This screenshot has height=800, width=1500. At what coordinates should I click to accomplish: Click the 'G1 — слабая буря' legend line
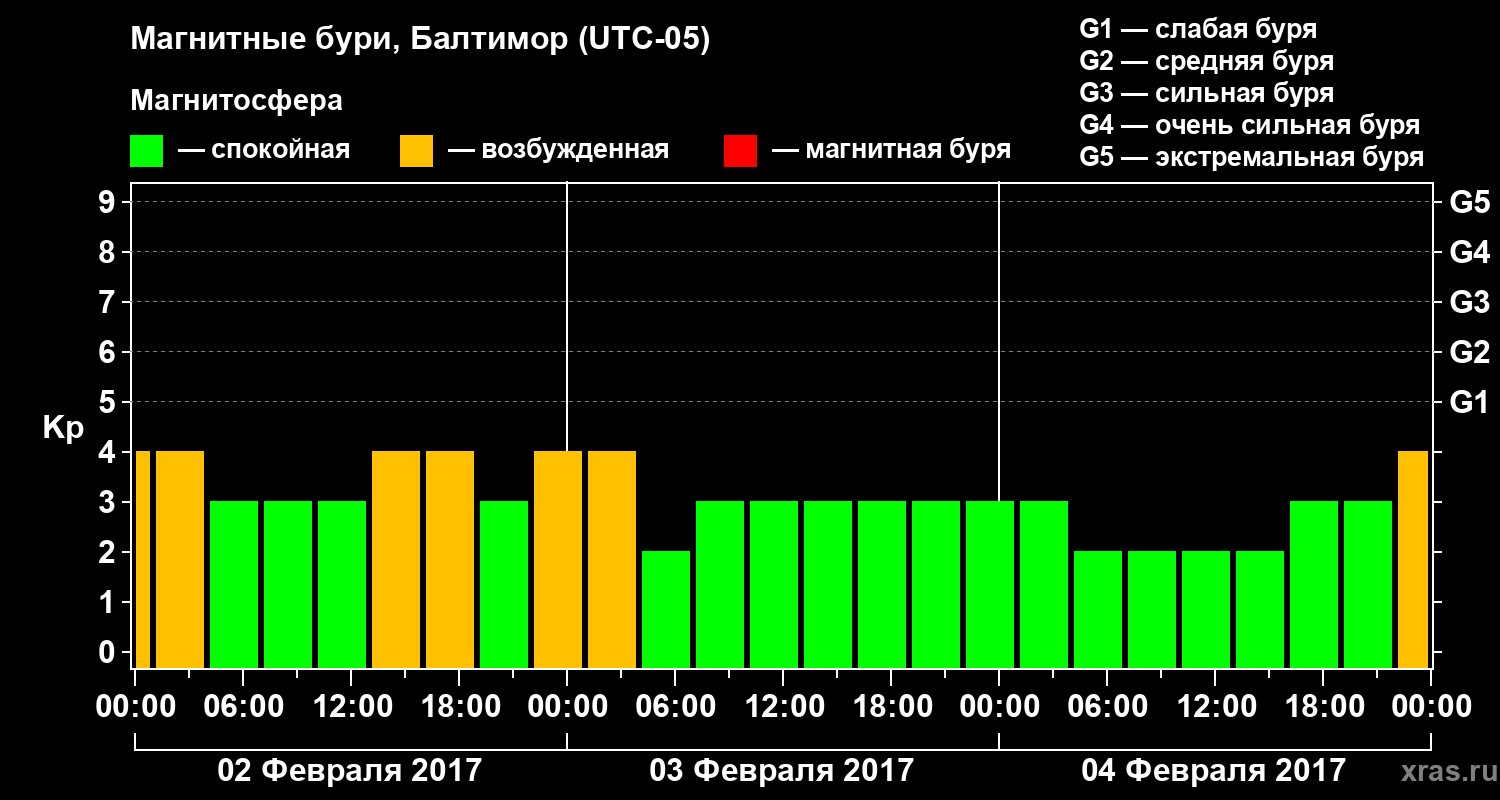(1198, 29)
